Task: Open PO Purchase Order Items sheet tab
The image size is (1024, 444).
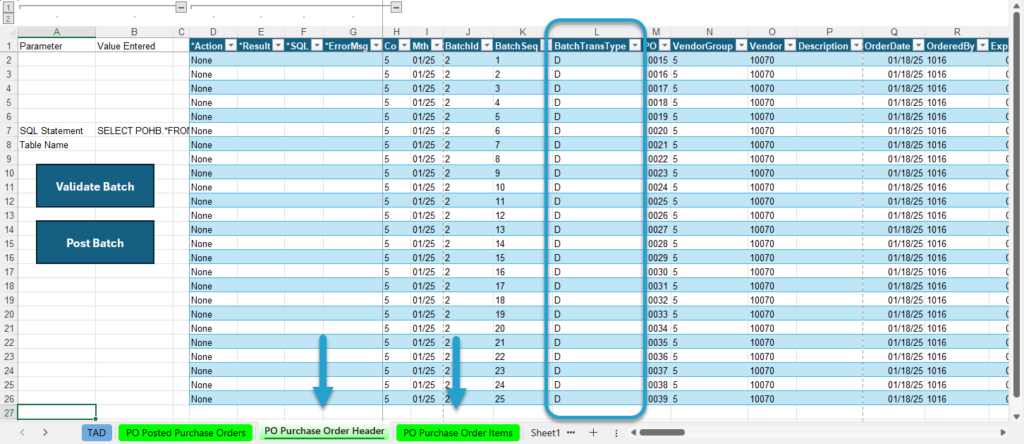Action: pyautogui.click(x=458, y=432)
